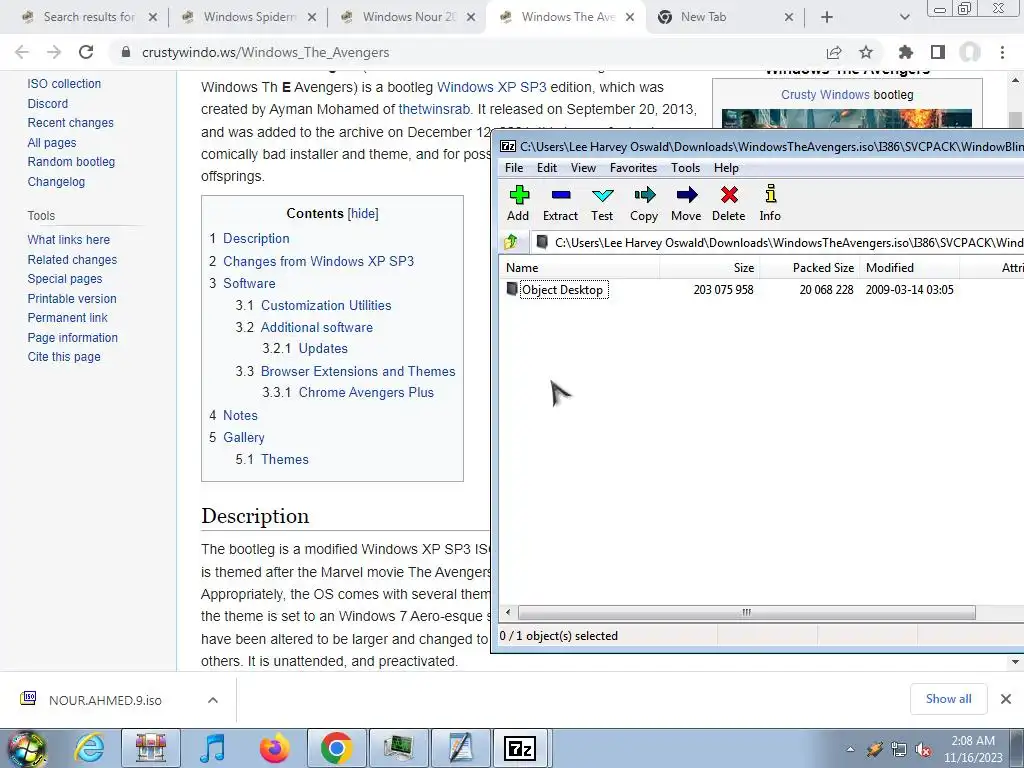
Task: Open the Random bootleg sidebar link
Action: point(71,161)
